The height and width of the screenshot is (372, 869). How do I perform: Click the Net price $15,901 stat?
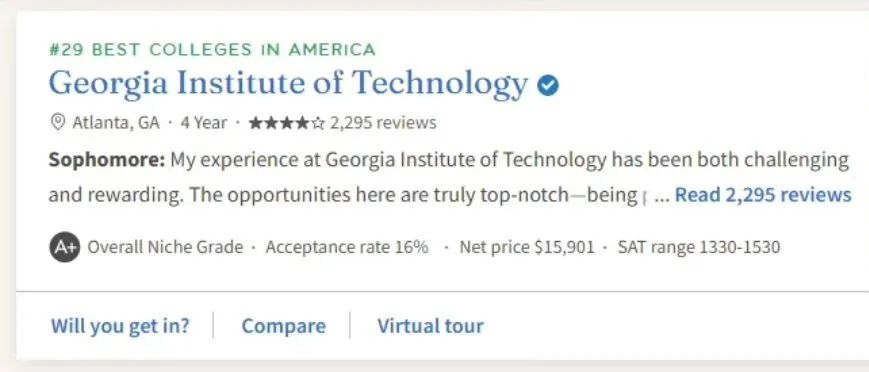point(526,247)
